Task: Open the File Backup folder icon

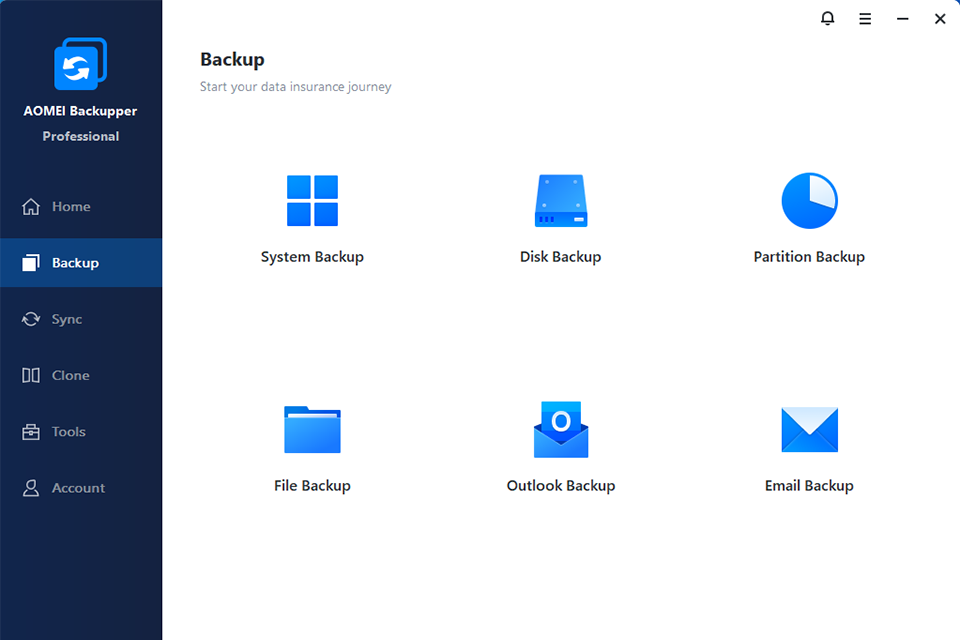Action: (312, 429)
